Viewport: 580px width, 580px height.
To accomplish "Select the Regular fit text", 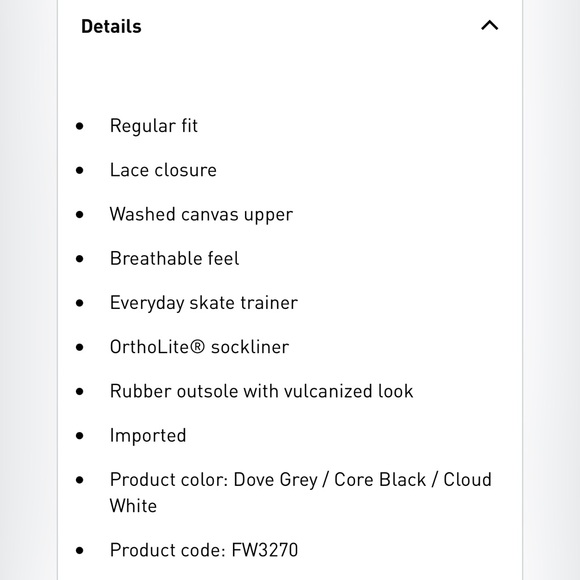I will pyautogui.click(x=154, y=126).
